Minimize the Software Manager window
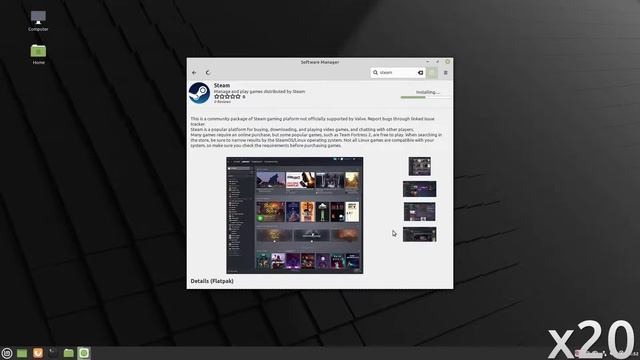 click(x=428, y=62)
